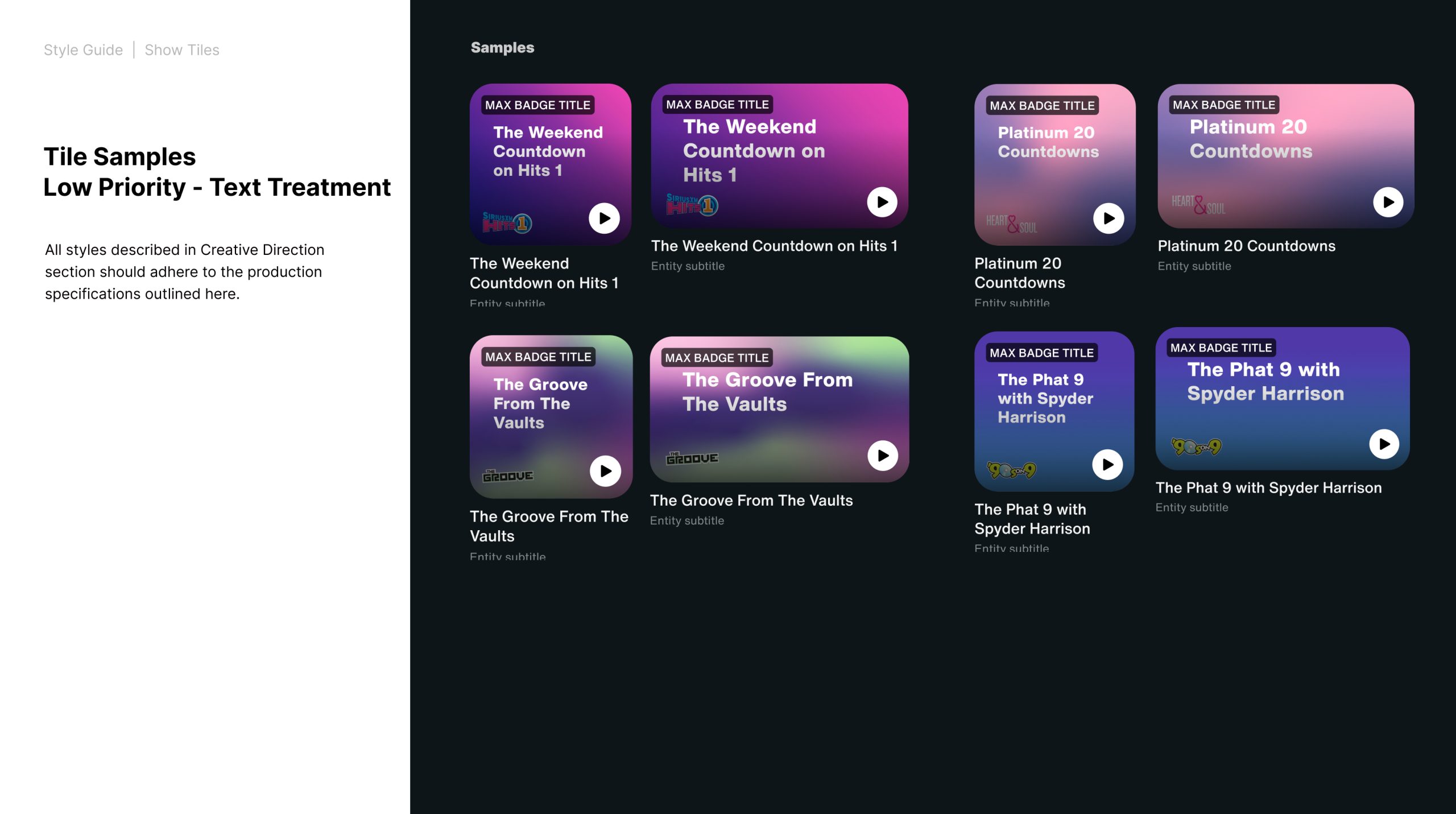Click the 90s on 9 logo on the square tile
Viewport: 1456px width, 814px height.
click(1011, 470)
